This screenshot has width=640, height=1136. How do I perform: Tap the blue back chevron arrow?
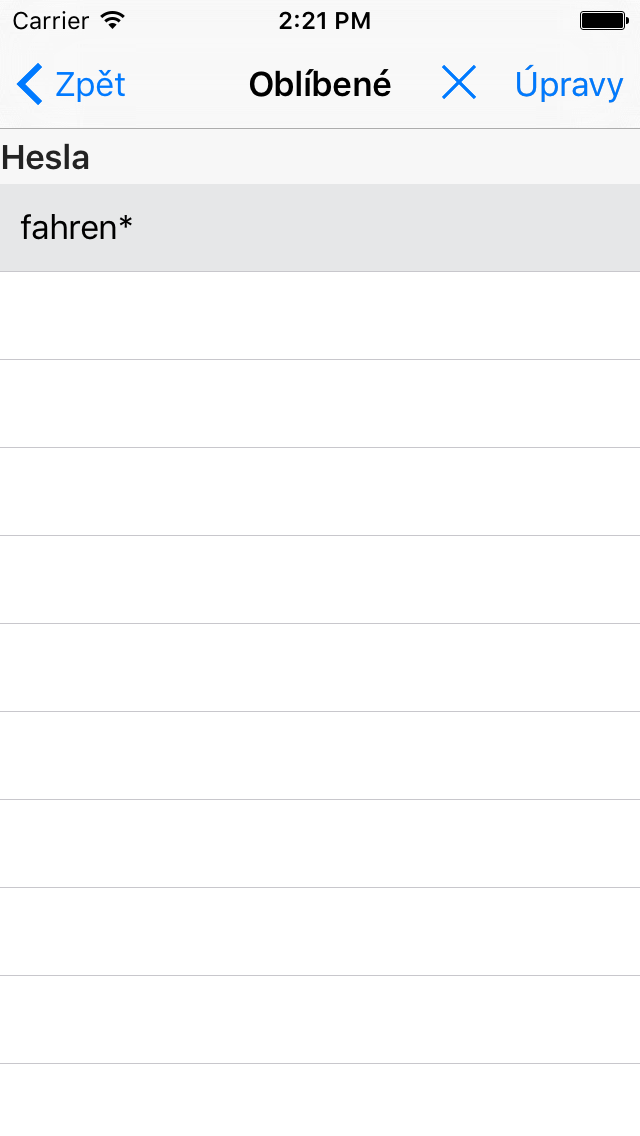[x=30, y=84]
